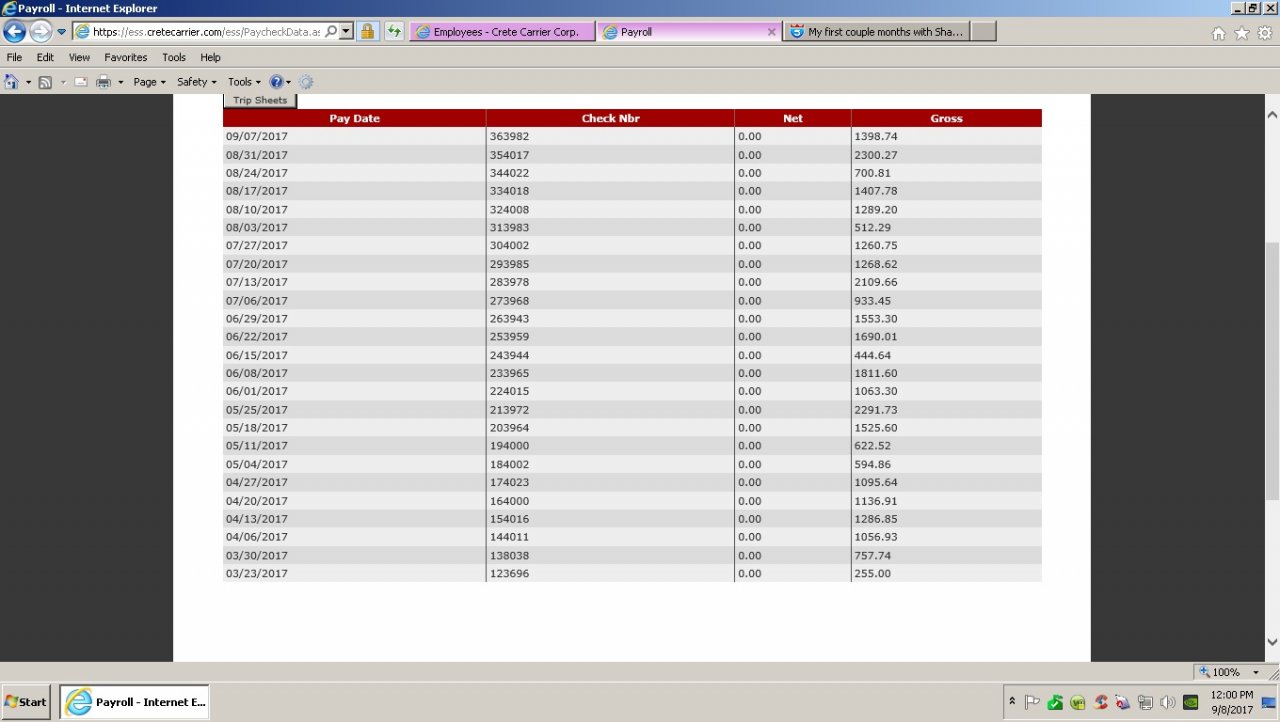
Task: Click the Windows Start button
Action: [x=26, y=702]
